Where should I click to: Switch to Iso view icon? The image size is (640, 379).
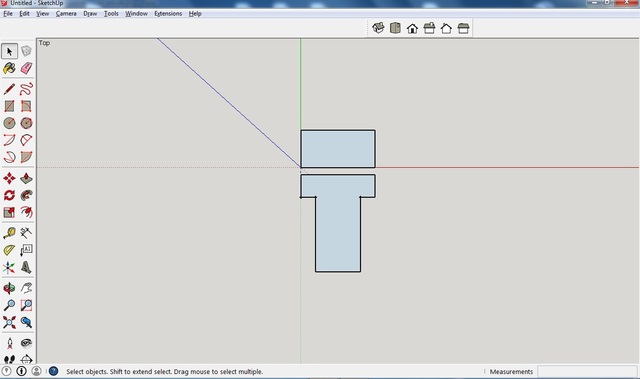pyautogui.click(x=378, y=28)
